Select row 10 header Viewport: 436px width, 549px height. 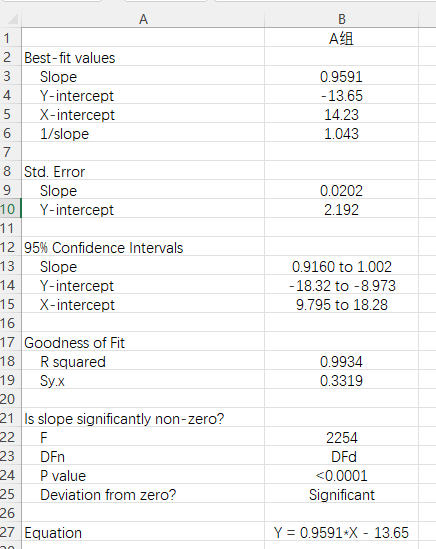tap(8, 209)
